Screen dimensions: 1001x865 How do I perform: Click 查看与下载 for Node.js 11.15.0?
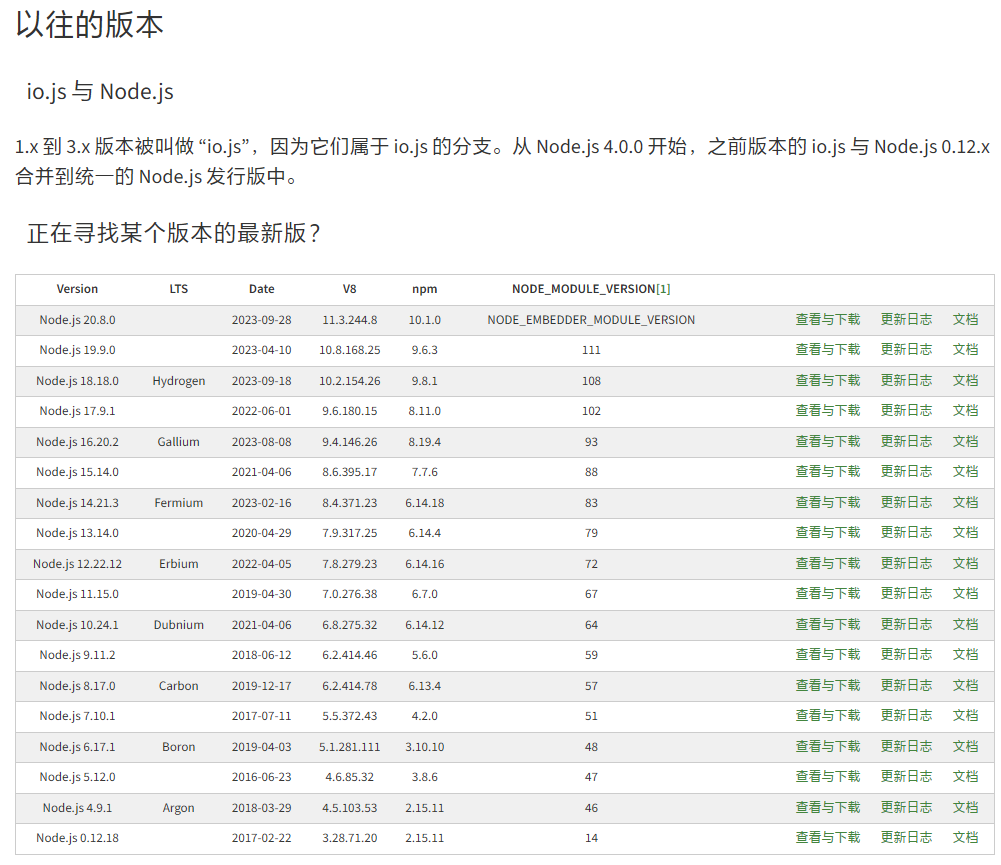[827, 593]
